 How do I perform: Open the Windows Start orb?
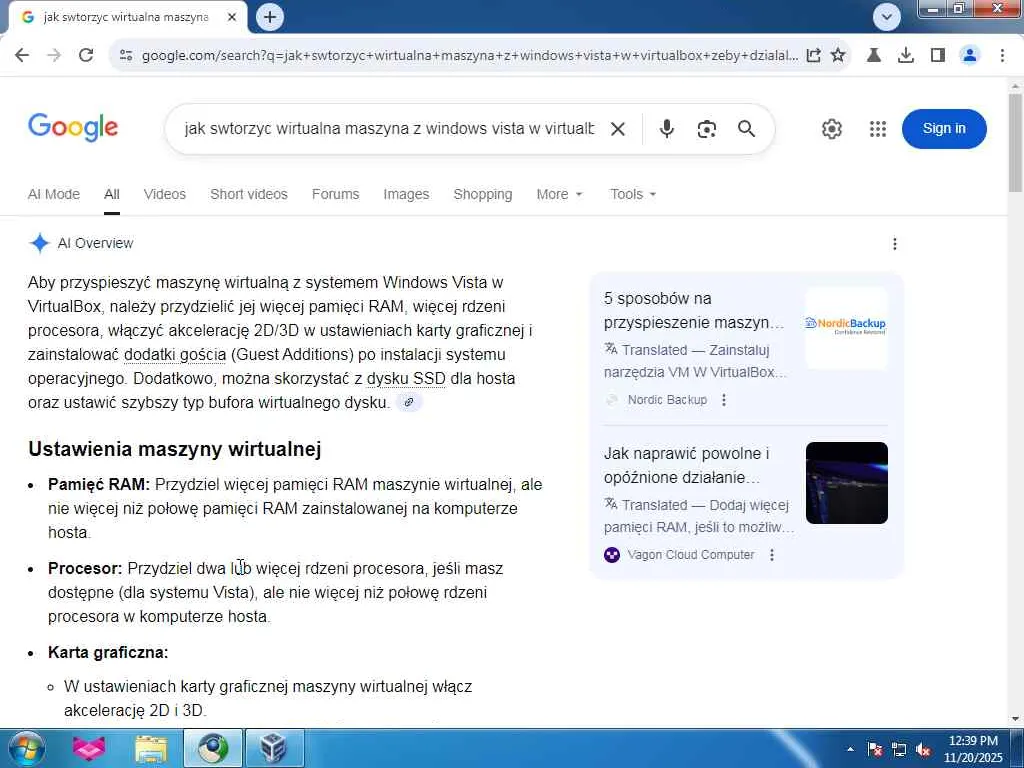(x=26, y=748)
